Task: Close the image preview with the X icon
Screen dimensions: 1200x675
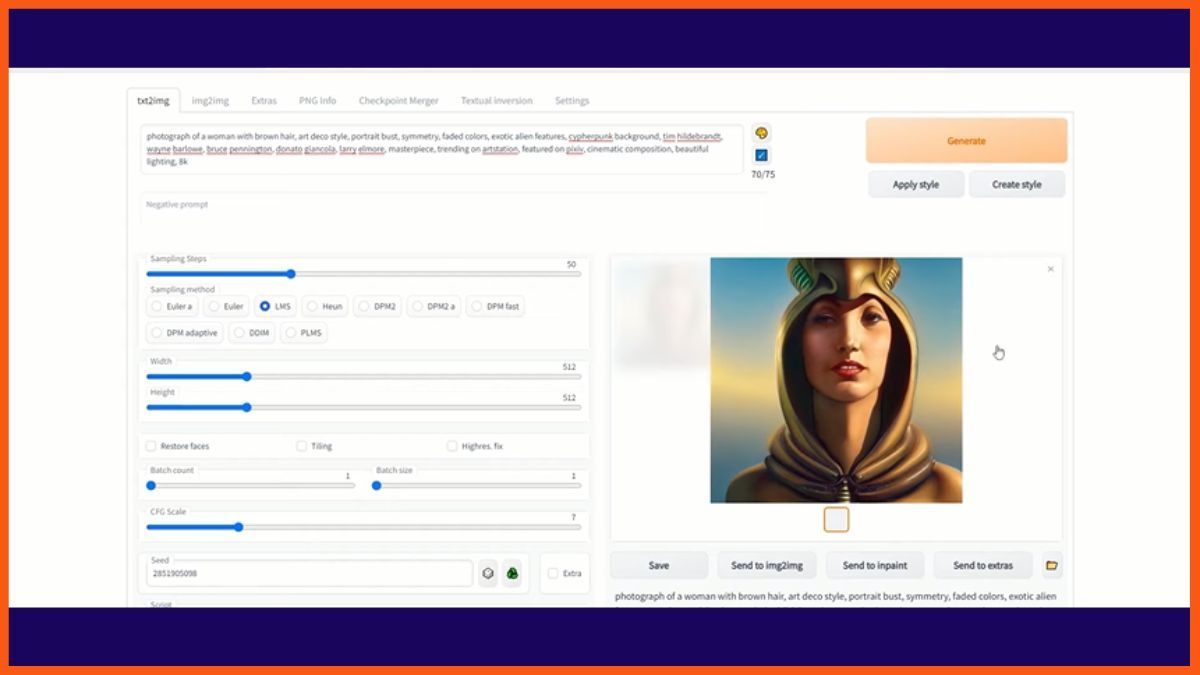Action: pos(1050,269)
